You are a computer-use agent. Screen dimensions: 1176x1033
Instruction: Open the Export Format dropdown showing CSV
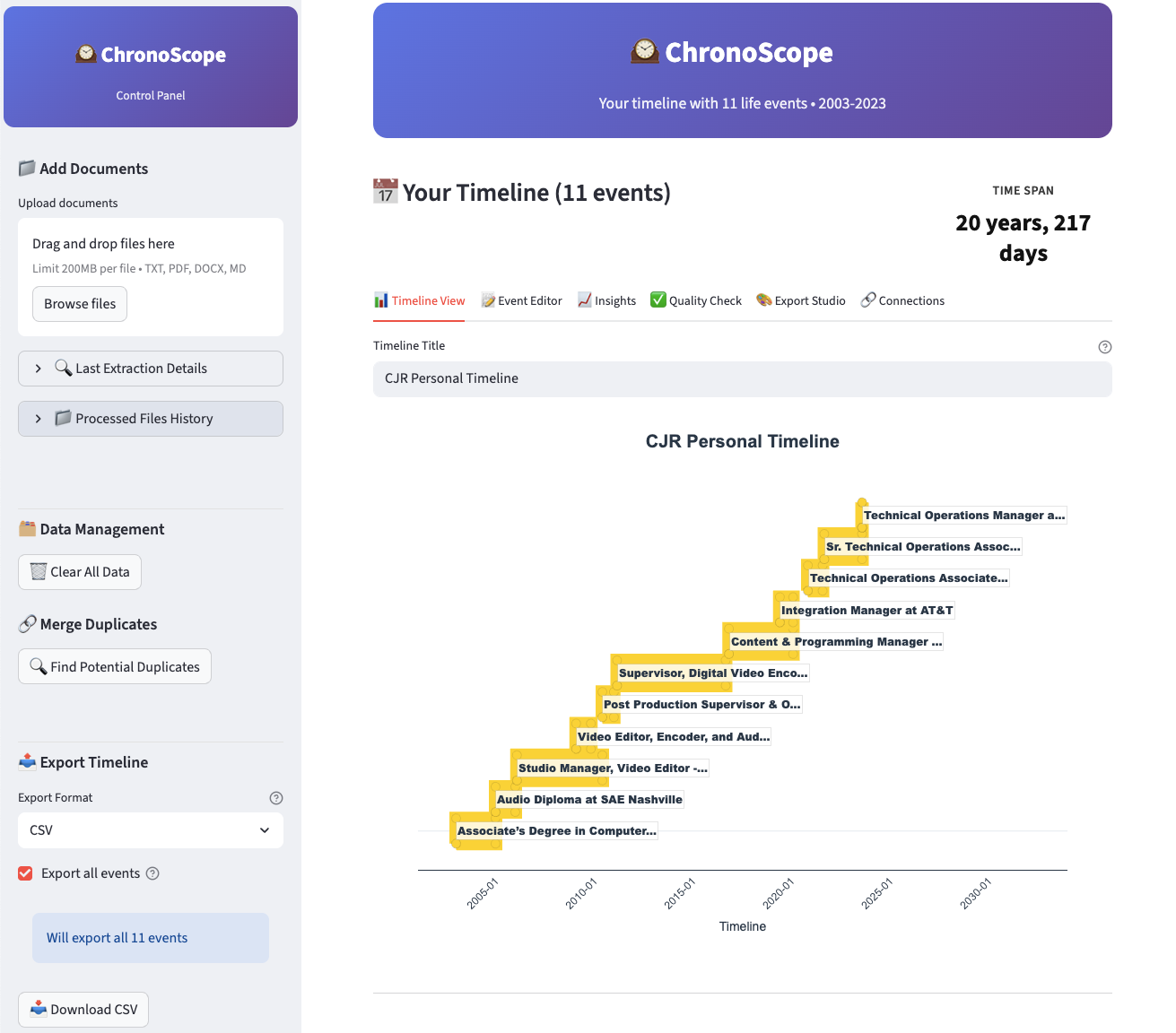[151, 830]
